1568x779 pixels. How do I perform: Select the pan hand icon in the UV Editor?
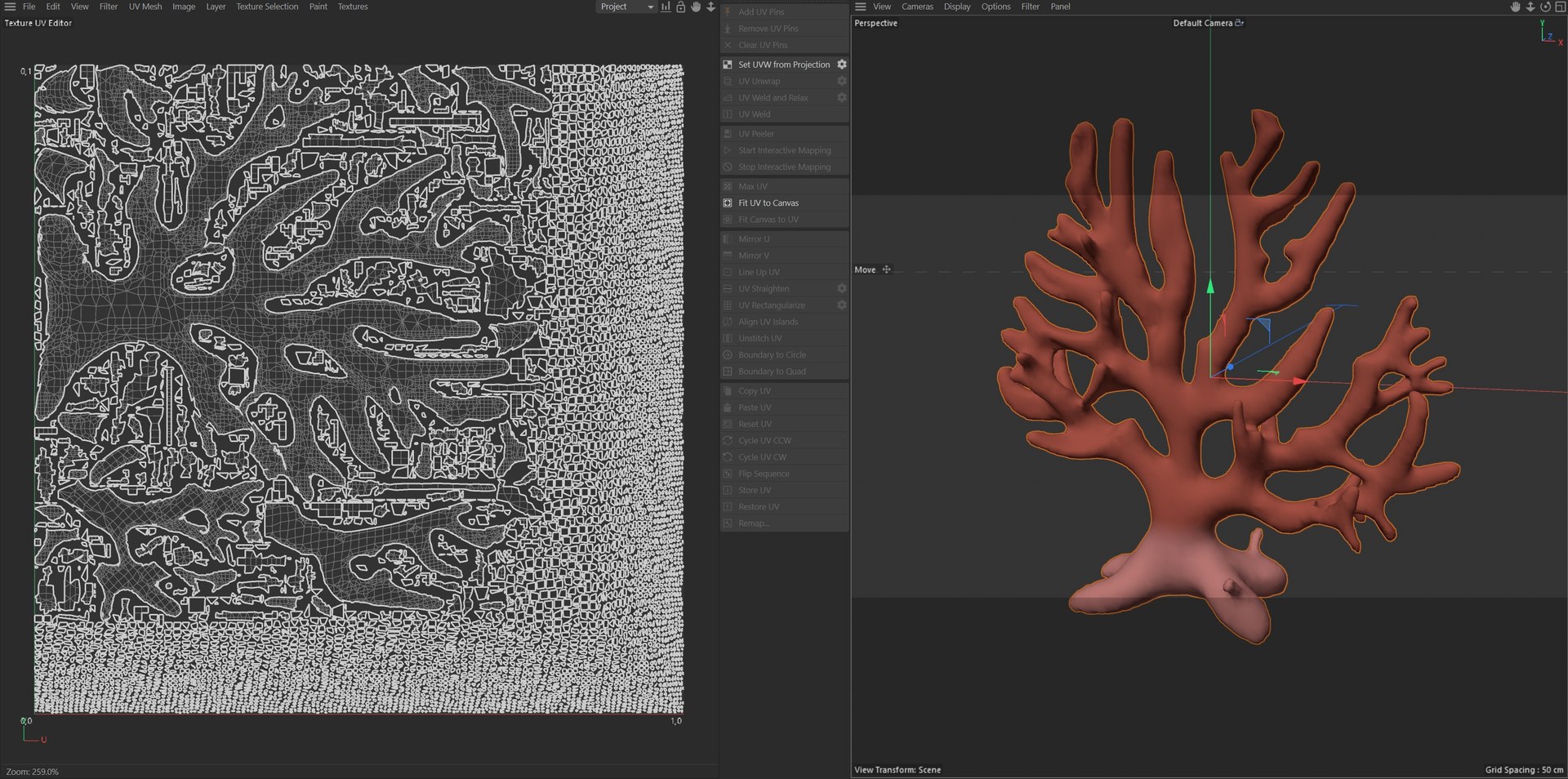click(x=696, y=7)
